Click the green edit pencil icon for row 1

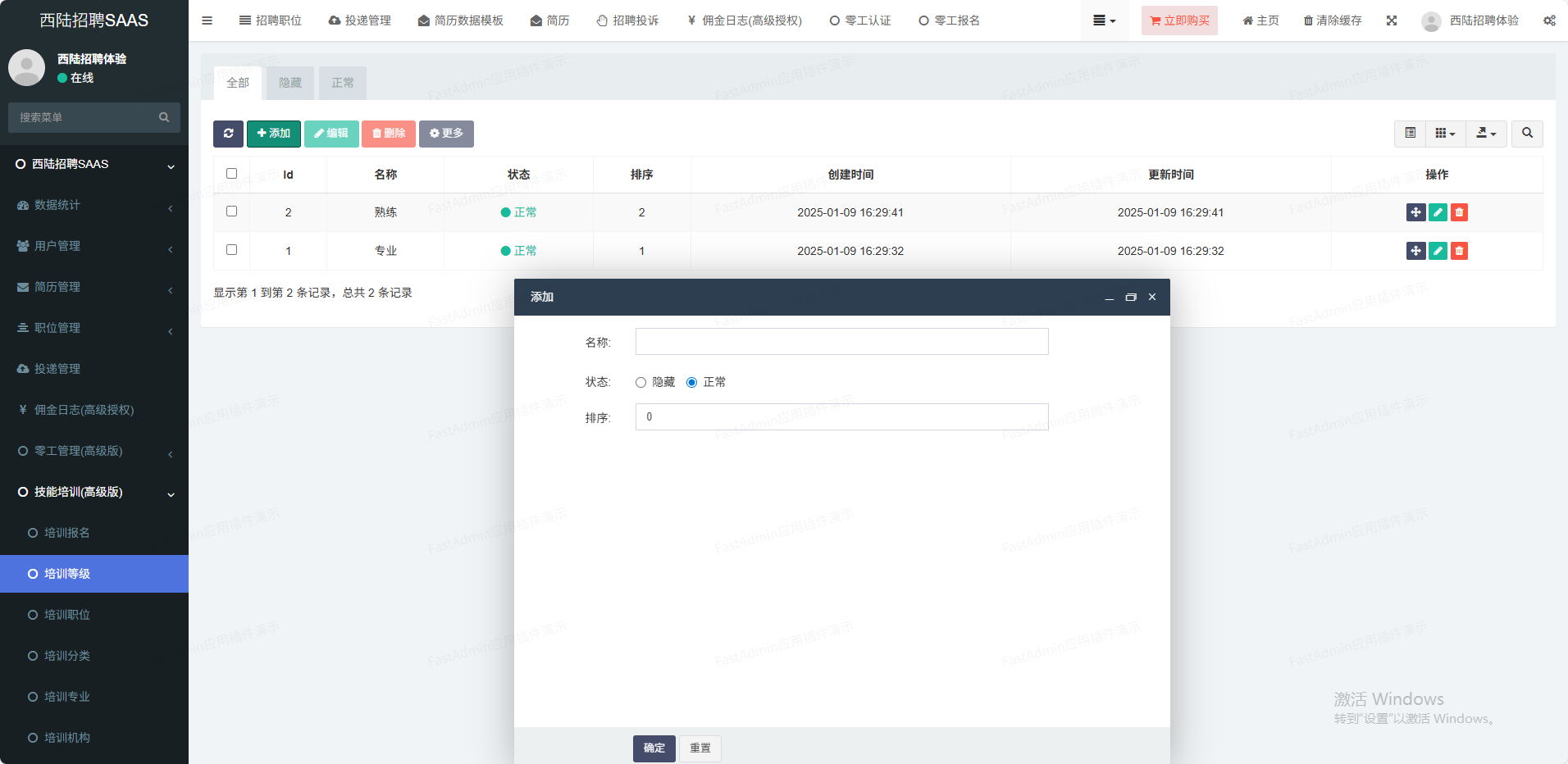click(x=1438, y=251)
